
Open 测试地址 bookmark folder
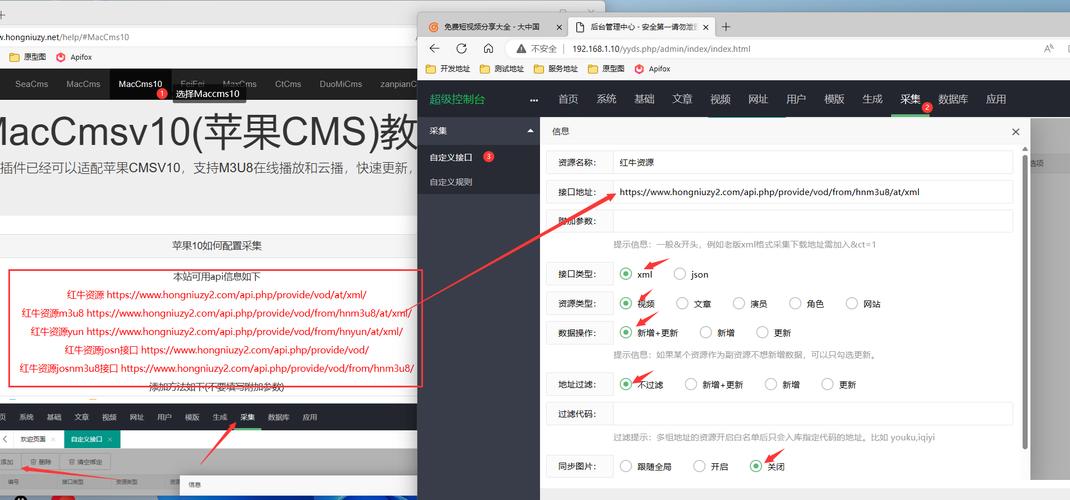pyautogui.click(x=502, y=69)
